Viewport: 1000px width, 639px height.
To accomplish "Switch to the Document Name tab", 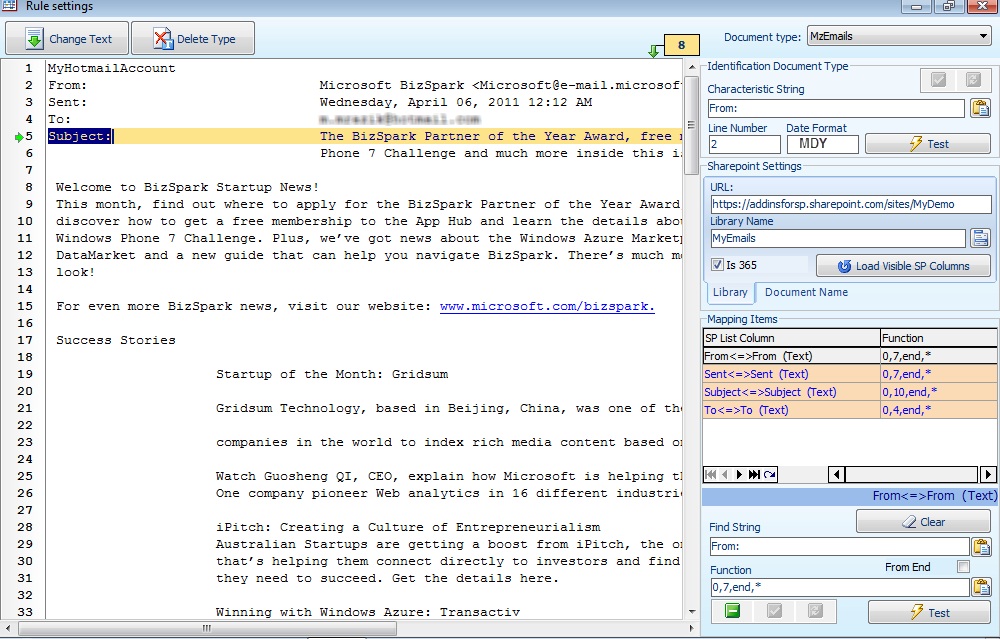I will (806, 292).
